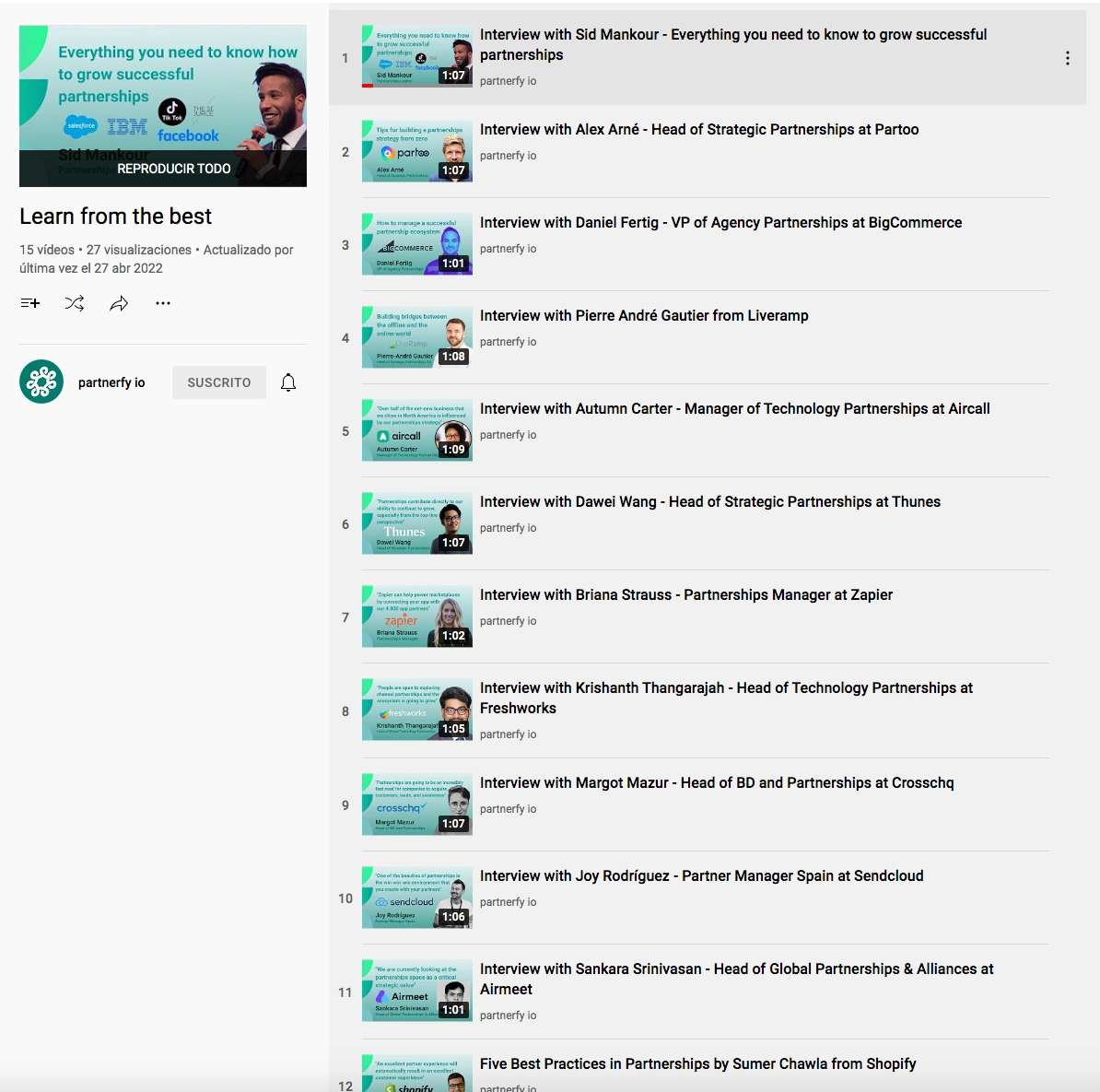Open the playlist three-dot options menu
Viewport: 1100px width, 1092px height.
click(163, 303)
